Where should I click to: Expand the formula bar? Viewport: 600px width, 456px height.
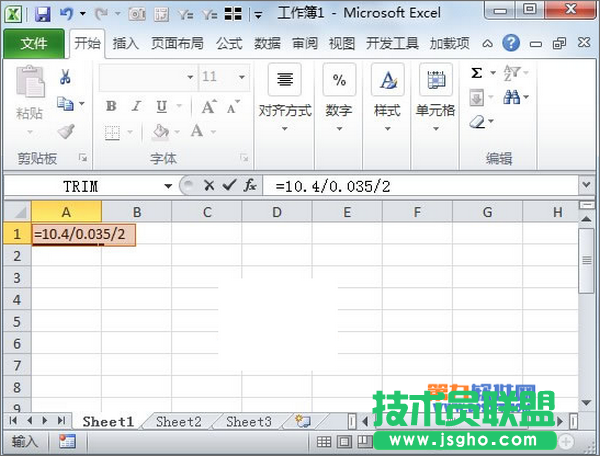[586, 185]
